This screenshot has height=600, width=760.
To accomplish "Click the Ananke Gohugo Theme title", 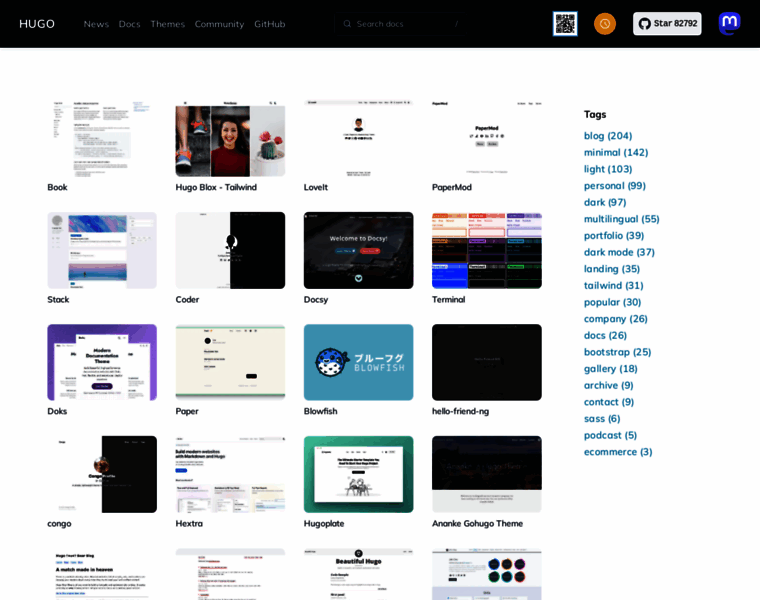I will (x=477, y=523).
